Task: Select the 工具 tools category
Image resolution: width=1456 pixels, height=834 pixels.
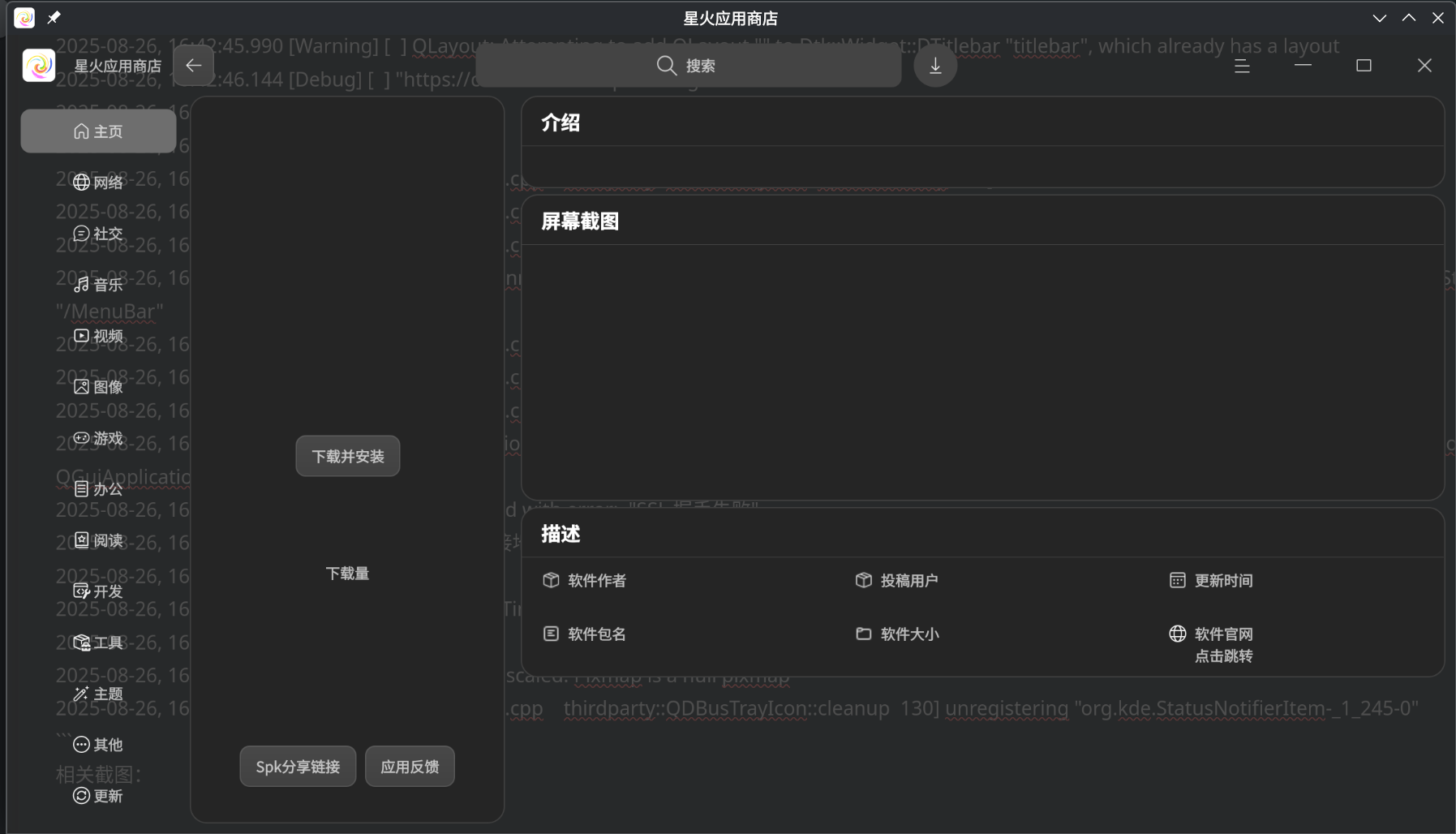Action: point(98,643)
